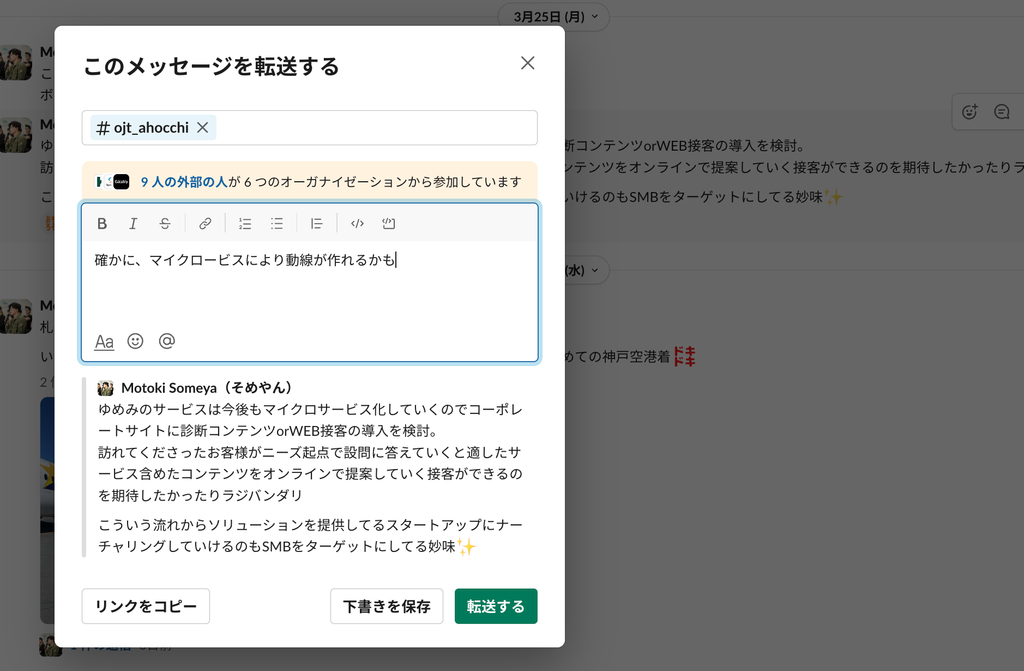Expand the 3月25日 (月) date dropdown

pyautogui.click(x=554, y=17)
